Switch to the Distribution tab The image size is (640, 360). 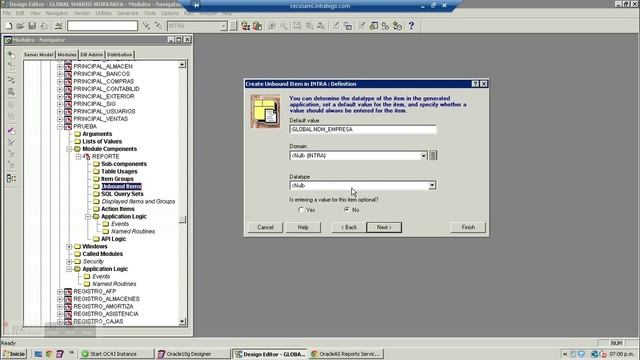pyautogui.click(x=120, y=54)
